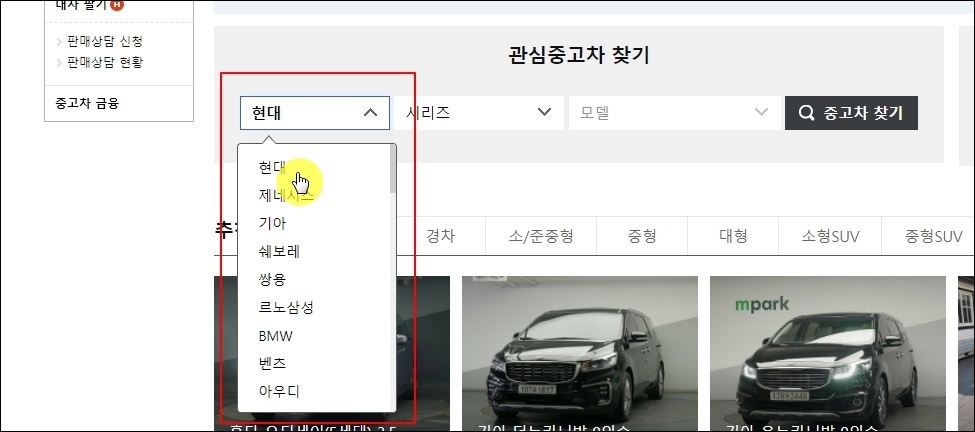Open the 시리즈 dropdown

coord(479,113)
